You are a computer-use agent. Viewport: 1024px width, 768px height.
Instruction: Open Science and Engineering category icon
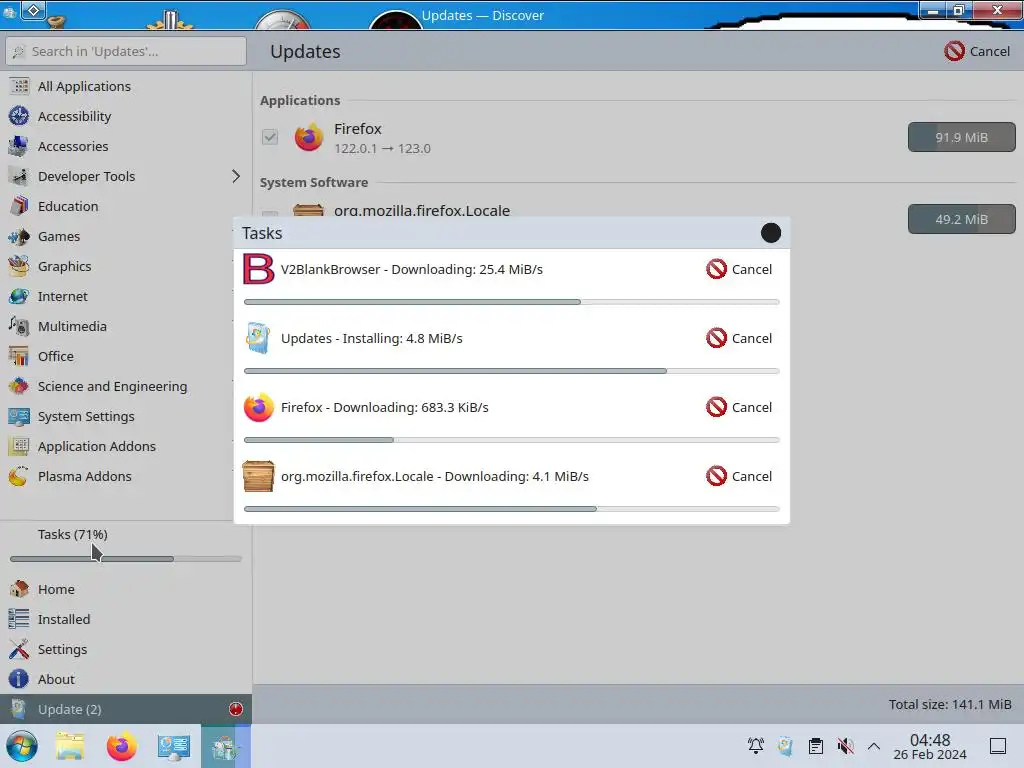19,387
